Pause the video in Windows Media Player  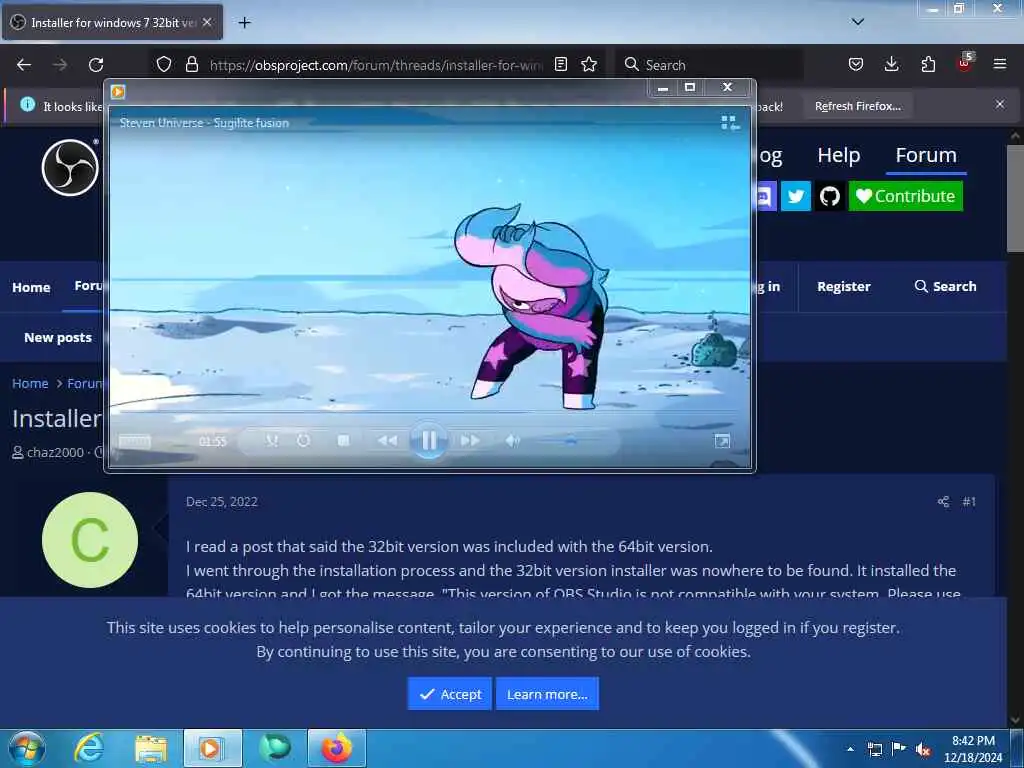click(x=428, y=440)
